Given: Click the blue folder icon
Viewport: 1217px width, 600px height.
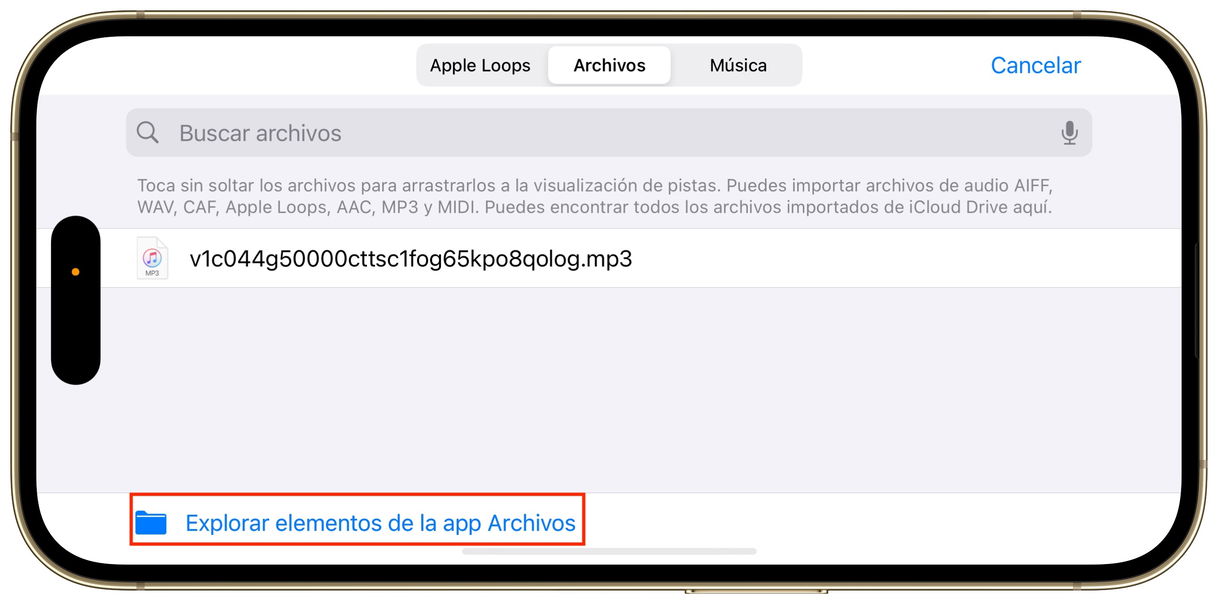Looking at the screenshot, I should [x=151, y=522].
